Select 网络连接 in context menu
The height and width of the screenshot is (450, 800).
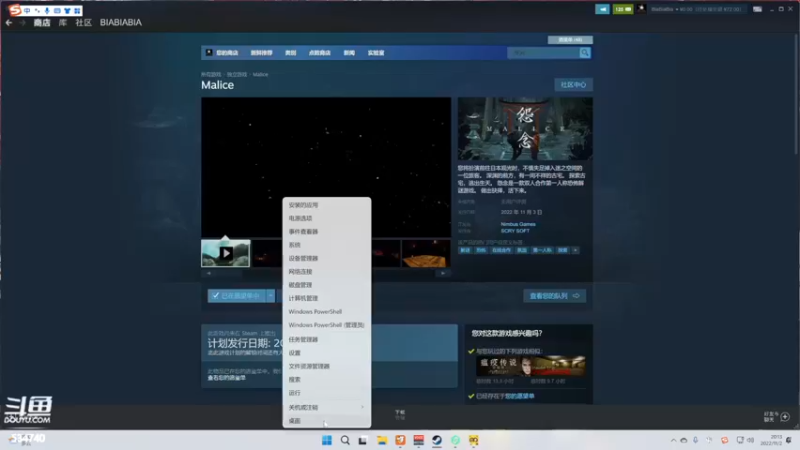point(327,271)
